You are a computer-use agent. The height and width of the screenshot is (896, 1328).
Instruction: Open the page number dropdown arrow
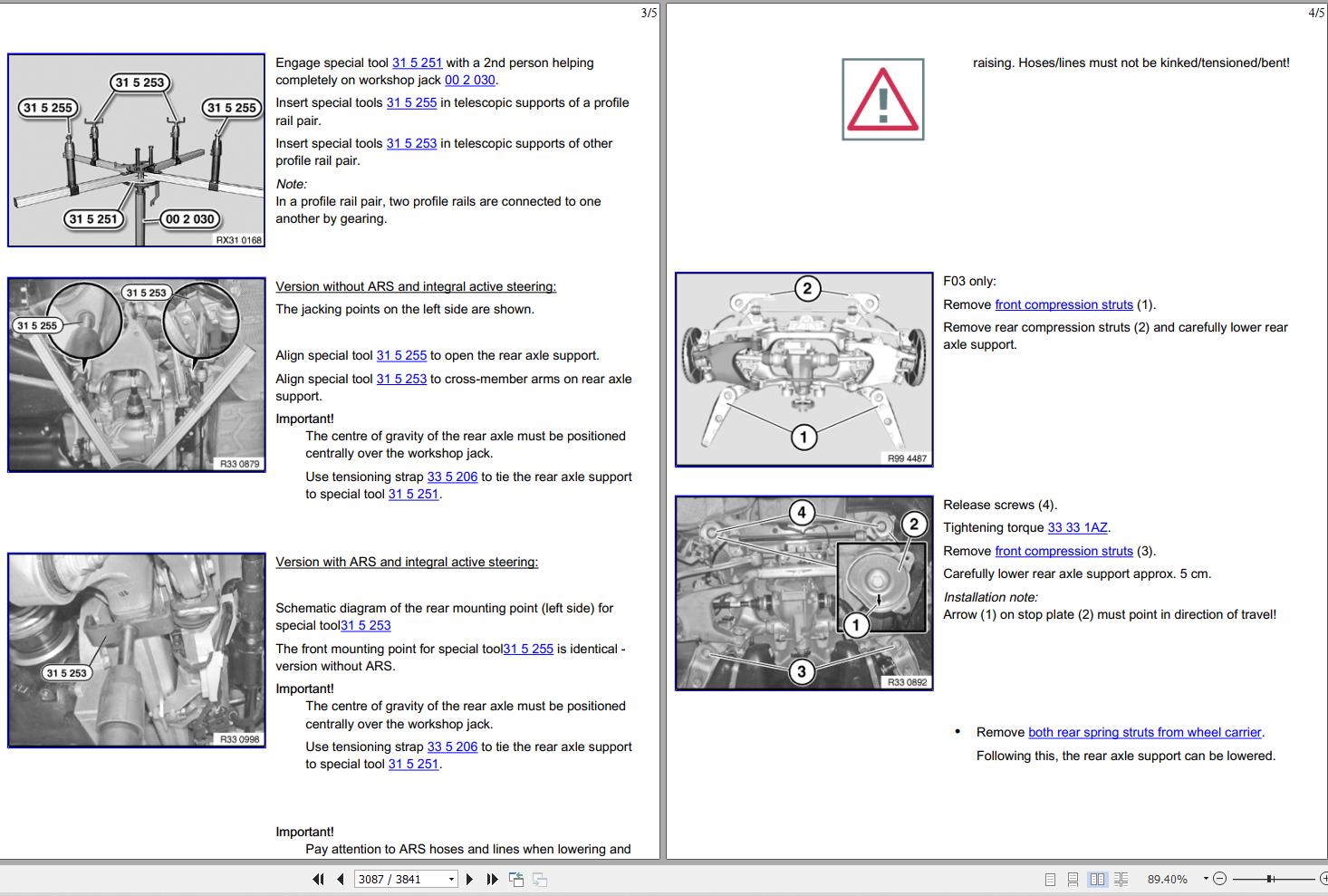[x=451, y=879]
